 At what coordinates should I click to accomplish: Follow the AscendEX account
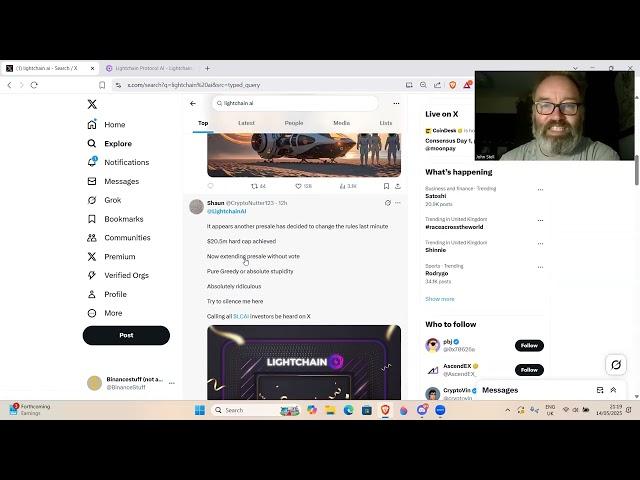(x=529, y=370)
